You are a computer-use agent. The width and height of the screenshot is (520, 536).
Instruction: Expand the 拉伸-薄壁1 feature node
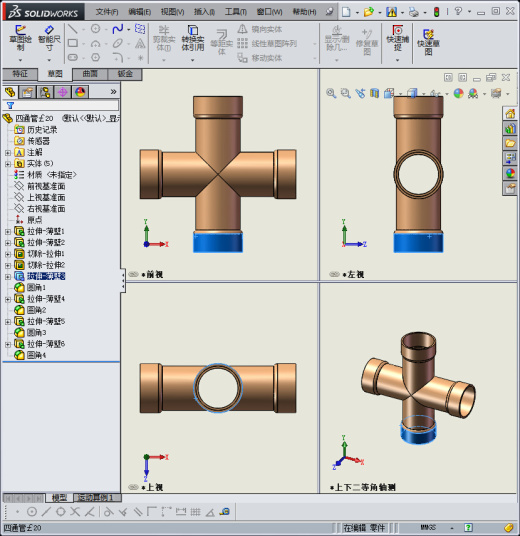(8, 232)
